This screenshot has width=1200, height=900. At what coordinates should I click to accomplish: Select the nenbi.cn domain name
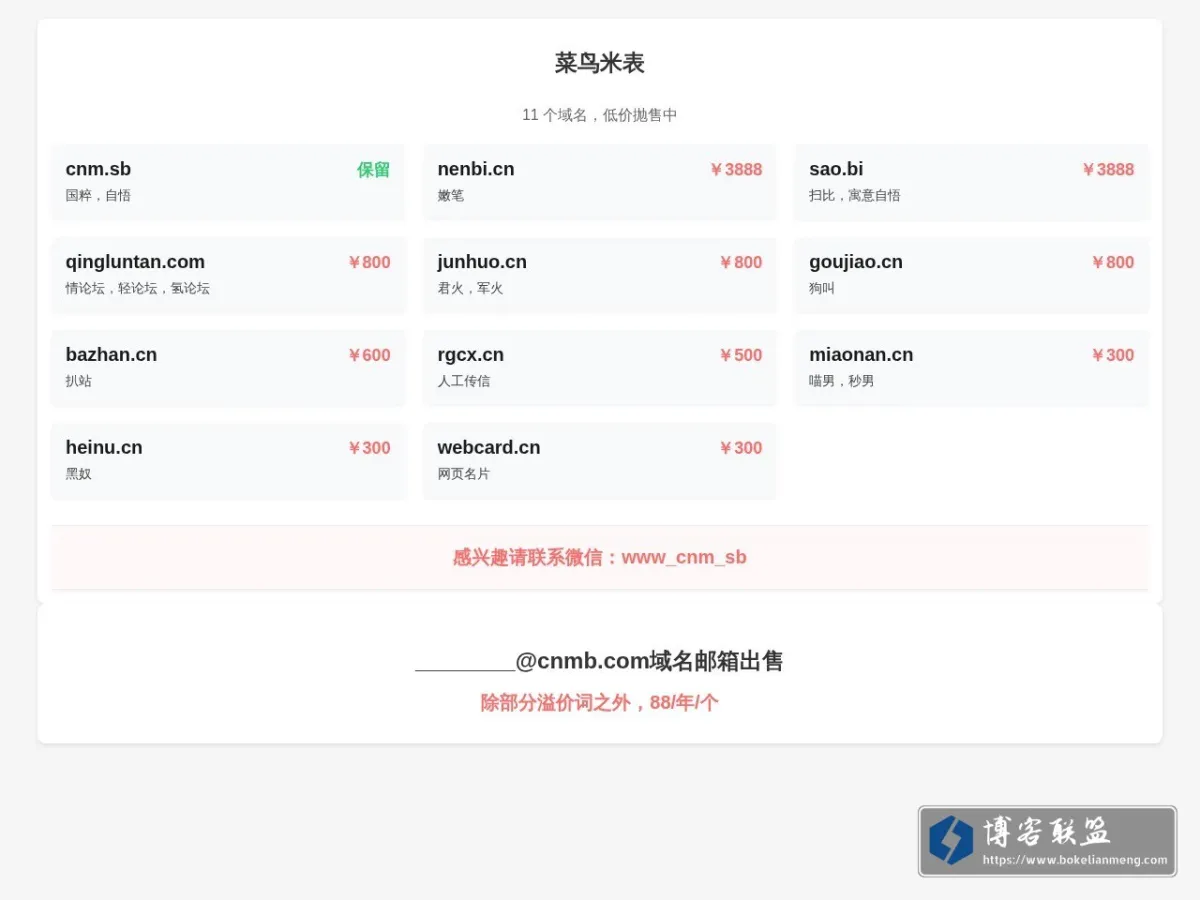[476, 169]
